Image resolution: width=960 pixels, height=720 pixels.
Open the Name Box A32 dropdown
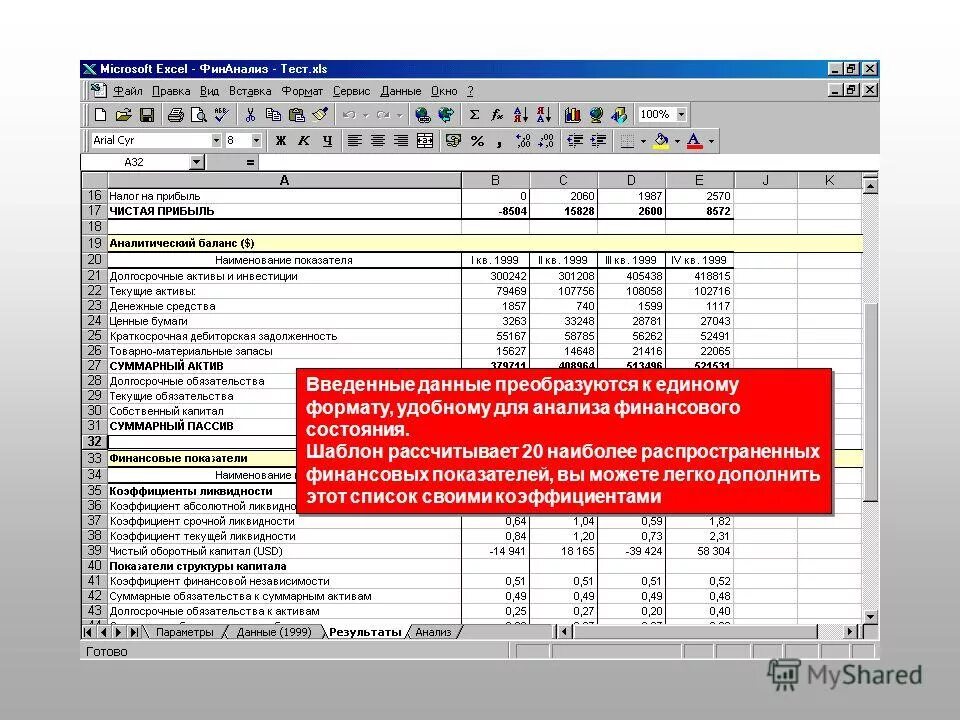pos(197,162)
